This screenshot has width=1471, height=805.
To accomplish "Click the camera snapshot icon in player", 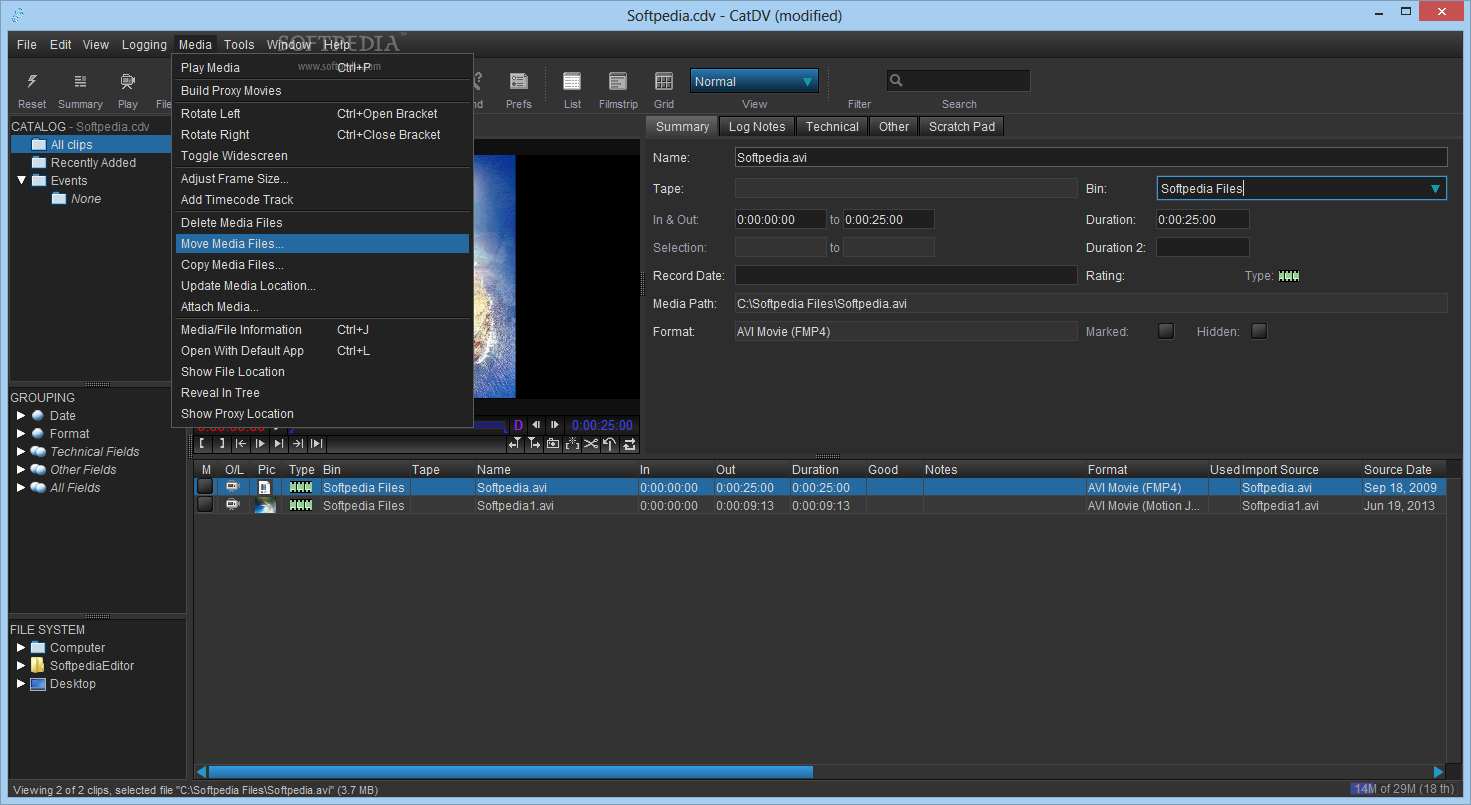I will coord(553,443).
